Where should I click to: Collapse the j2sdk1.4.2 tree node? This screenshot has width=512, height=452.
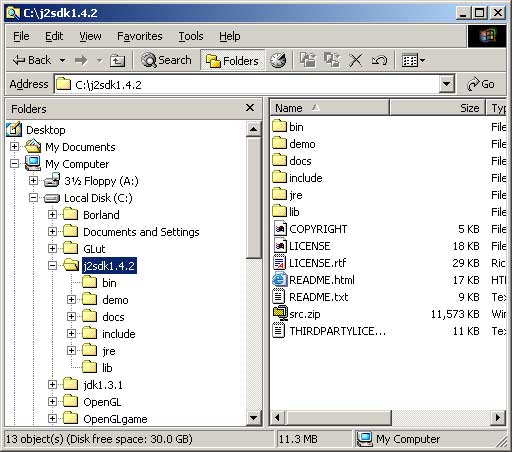click(52, 266)
